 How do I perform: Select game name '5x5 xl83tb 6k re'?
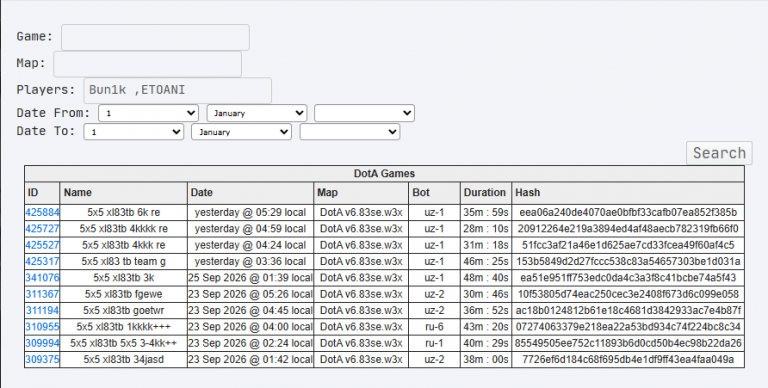click(123, 213)
